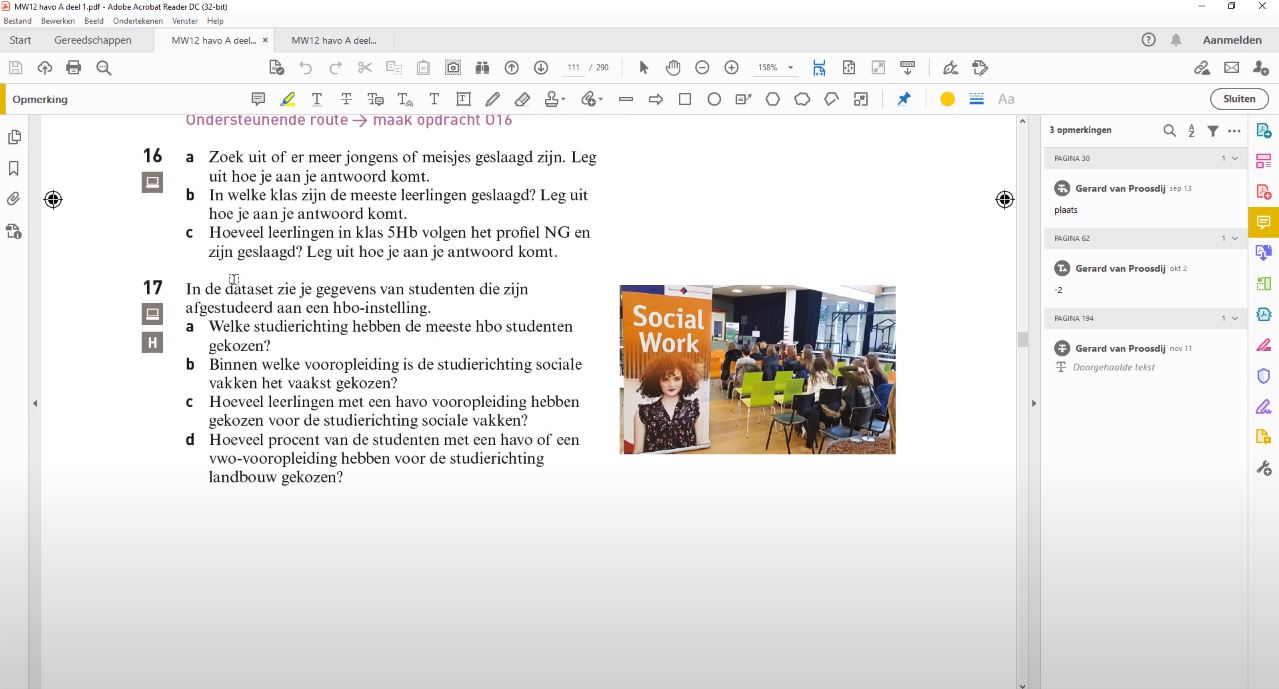Click the Aanmelden sign-in link
This screenshot has height=689, width=1279.
tap(1232, 40)
